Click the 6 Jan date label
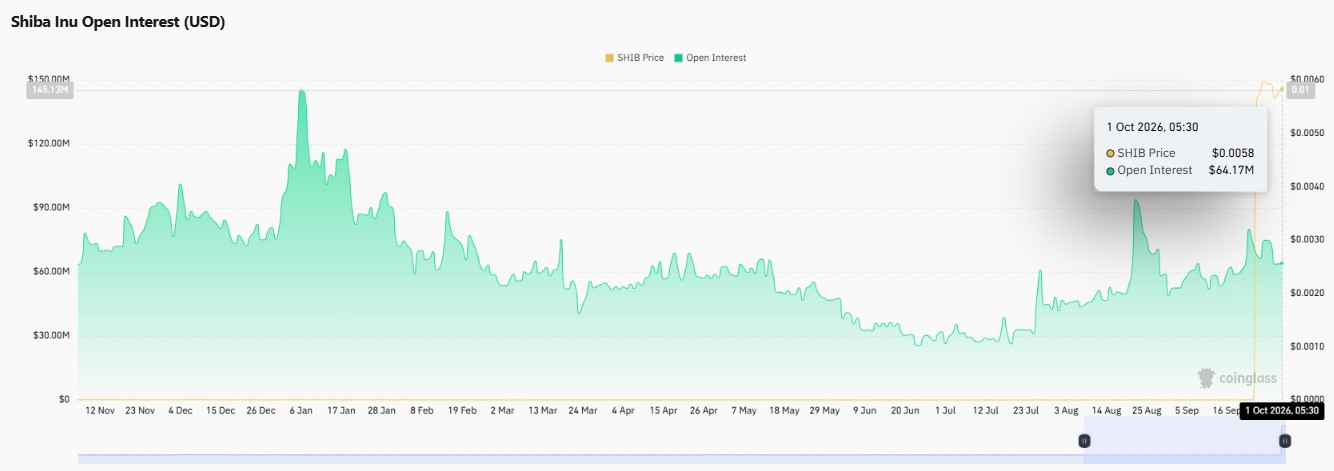This screenshot has width=1334, height=471. click(x=301, y=410)
